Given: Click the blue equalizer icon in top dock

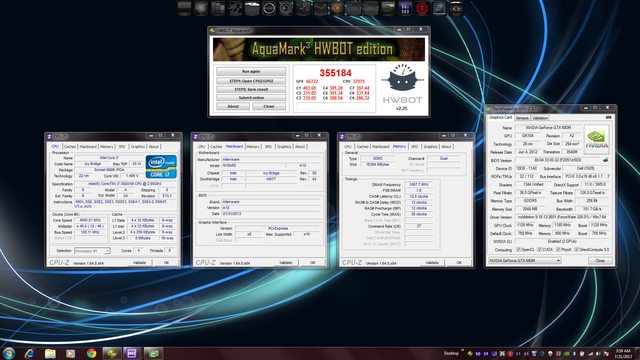Looking at the screenshot, I should (405, 8).
